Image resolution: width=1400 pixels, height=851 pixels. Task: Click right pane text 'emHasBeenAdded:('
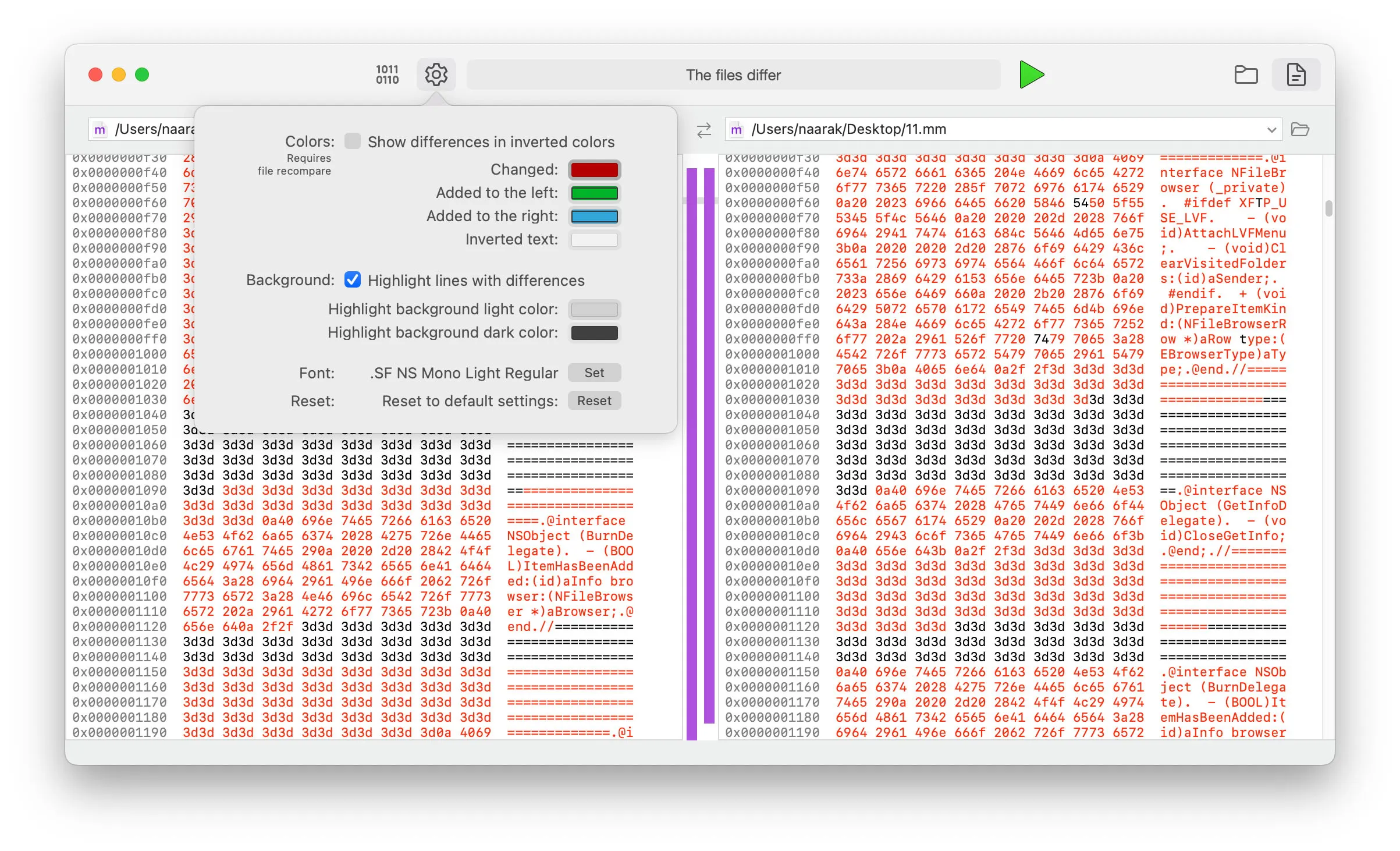coord(1223,717)
